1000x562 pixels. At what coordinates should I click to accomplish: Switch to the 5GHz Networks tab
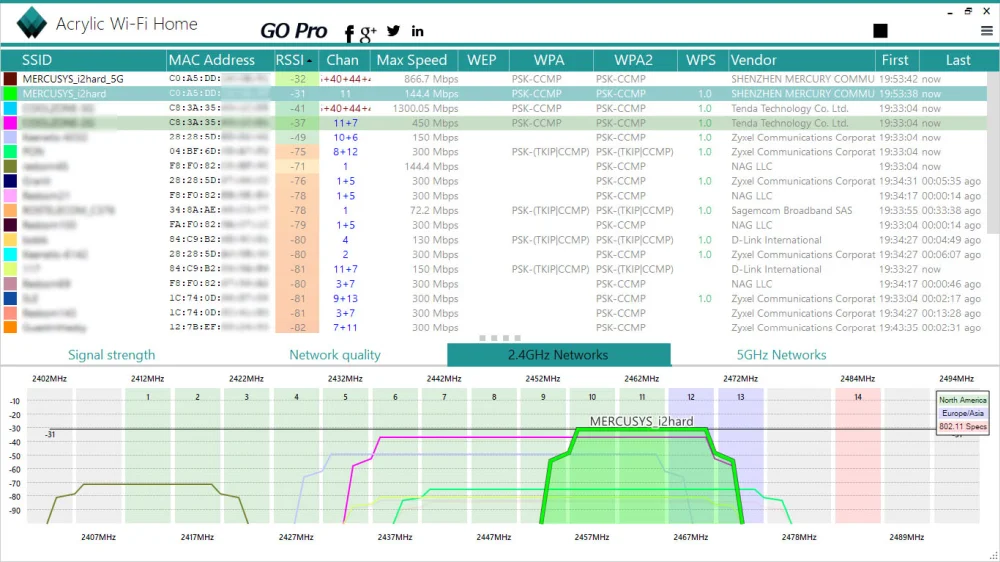click(781, 355)
